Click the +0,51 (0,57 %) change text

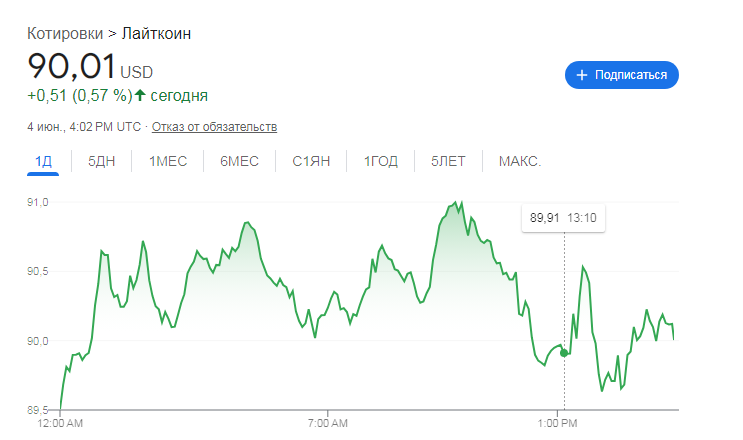80,96
